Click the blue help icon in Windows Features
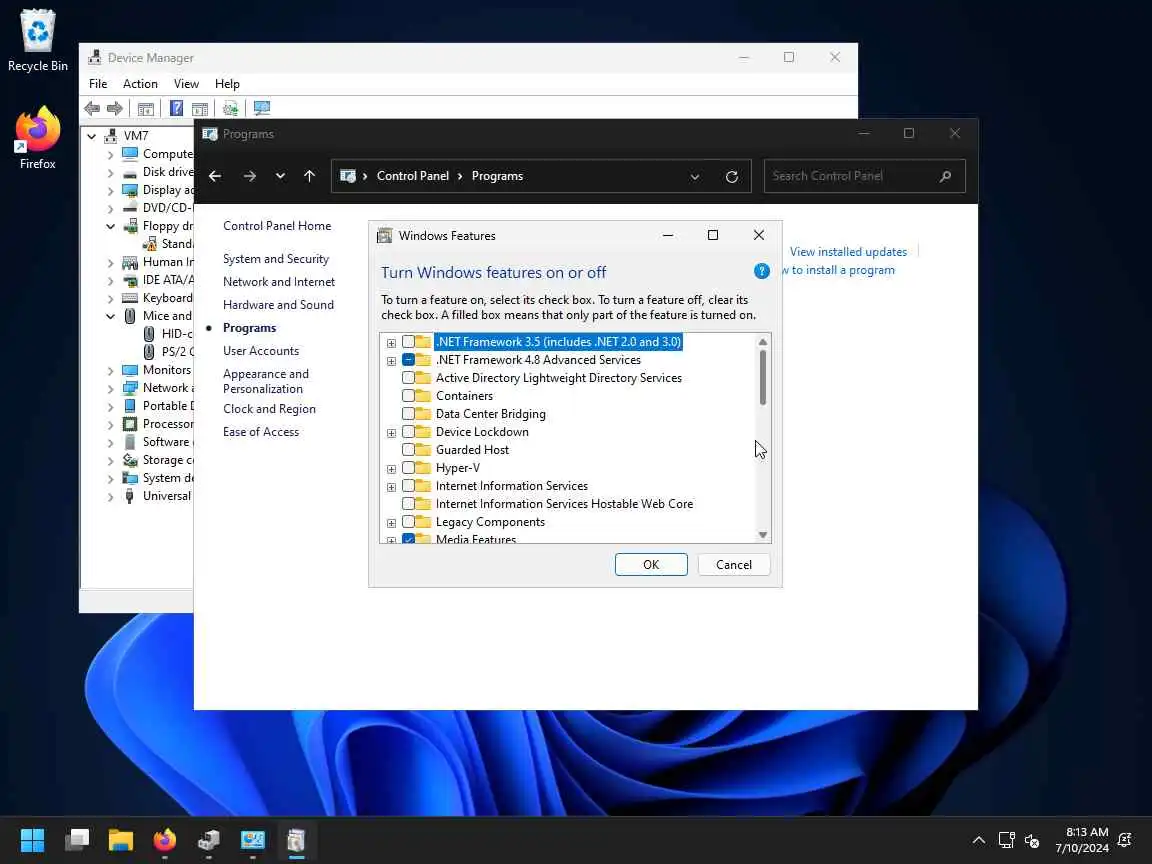Image resolution: width=1152 pixels, height=864 pixels. pyautogui.click(x=761, y=271)
